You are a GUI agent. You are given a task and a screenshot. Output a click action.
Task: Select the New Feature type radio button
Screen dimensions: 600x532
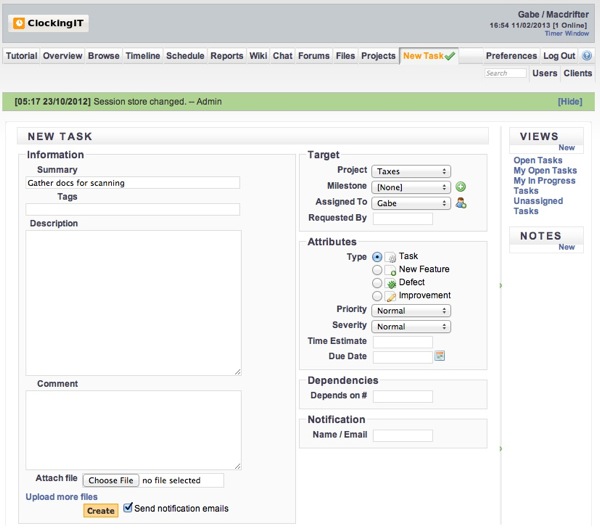tap(377, 270)
